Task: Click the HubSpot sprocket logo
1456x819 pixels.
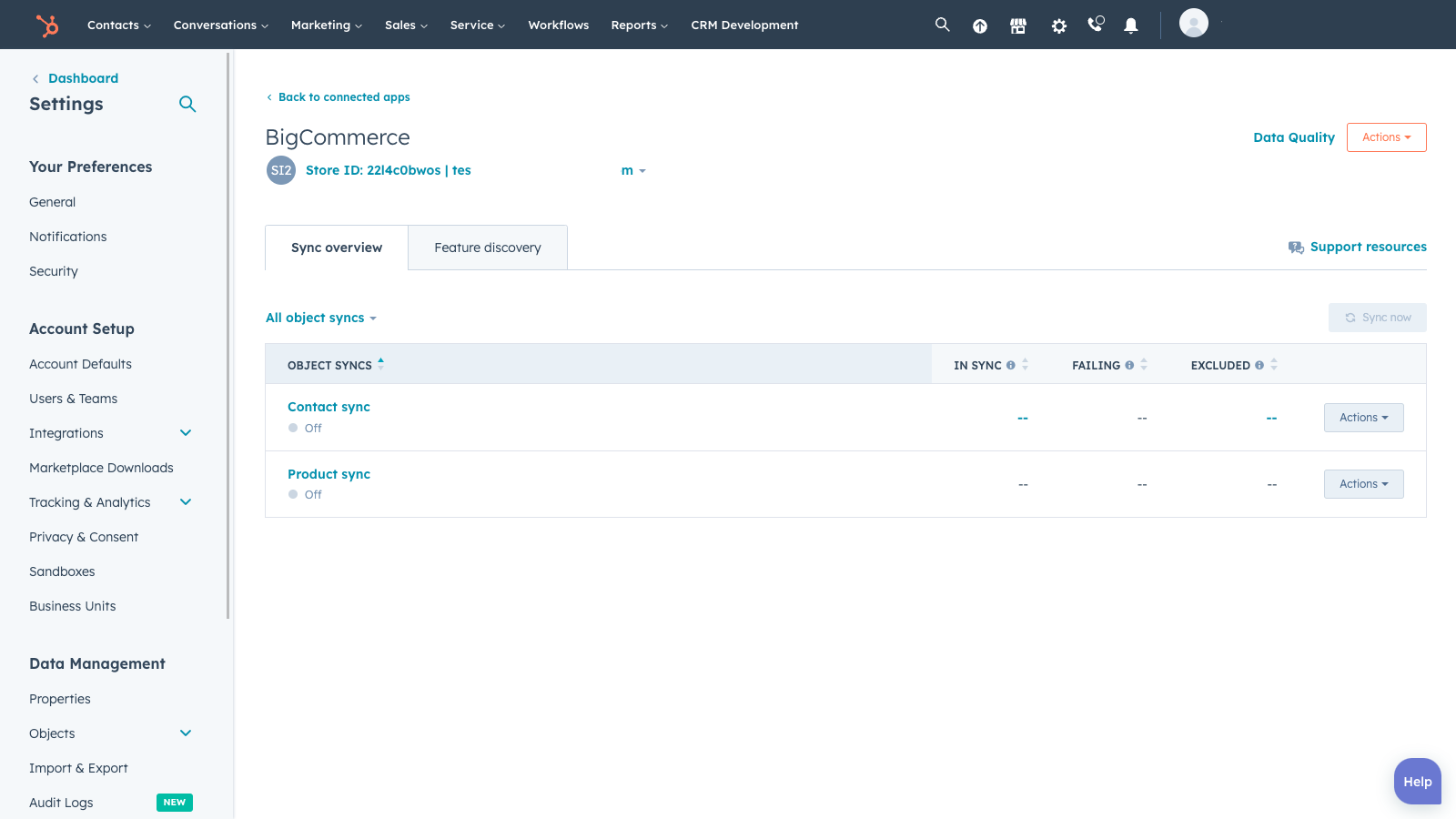Action: [x=47, y=25]
